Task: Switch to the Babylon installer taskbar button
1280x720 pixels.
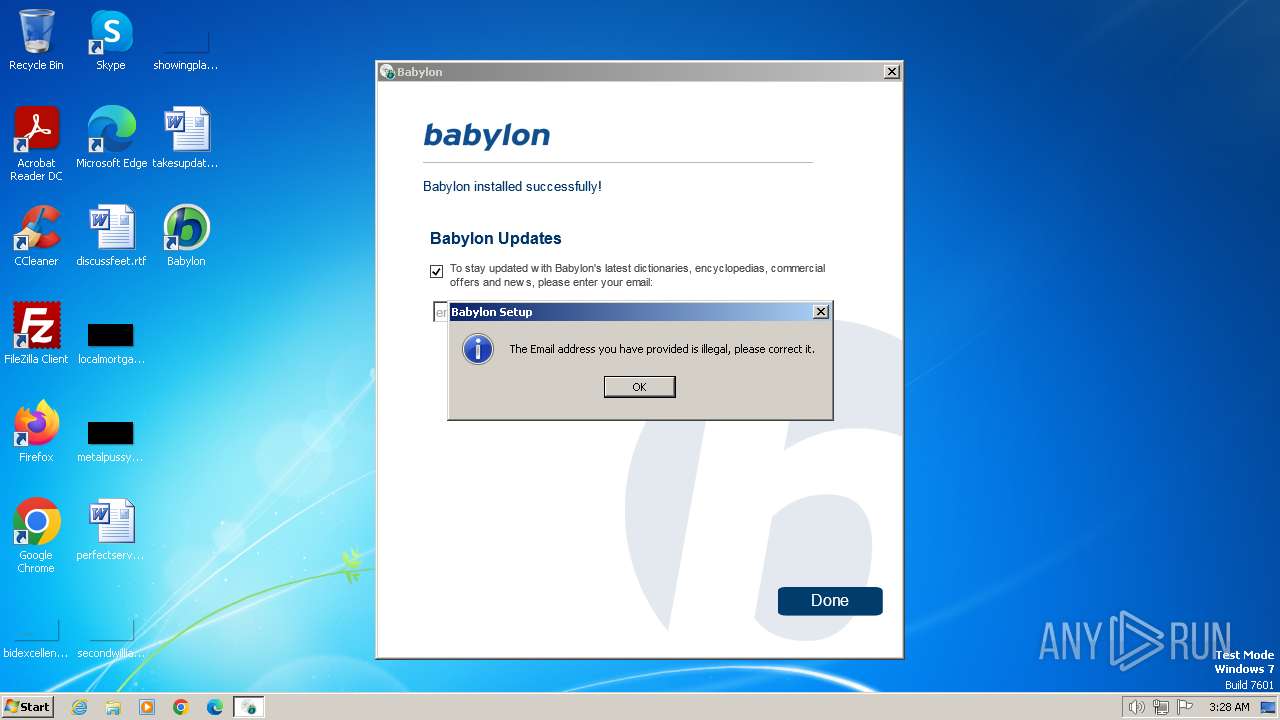Action: coord(249,707)
